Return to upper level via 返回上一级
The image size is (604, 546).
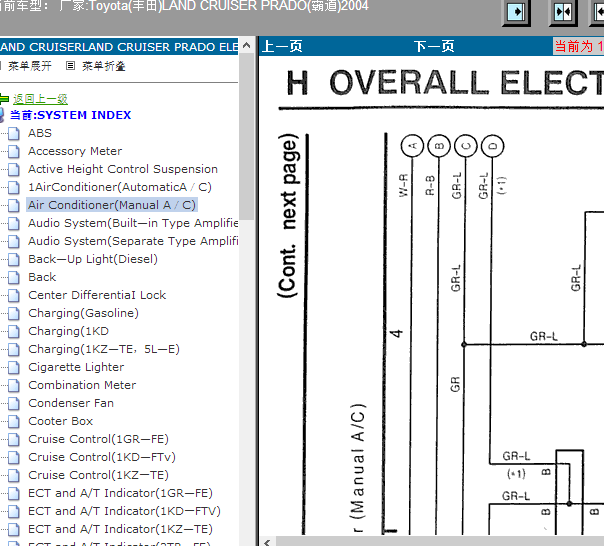pos(40,99)
